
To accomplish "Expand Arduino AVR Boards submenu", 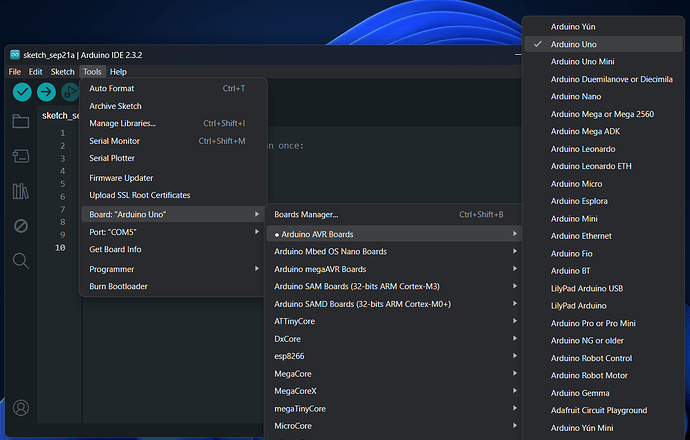I will point(394,234).
